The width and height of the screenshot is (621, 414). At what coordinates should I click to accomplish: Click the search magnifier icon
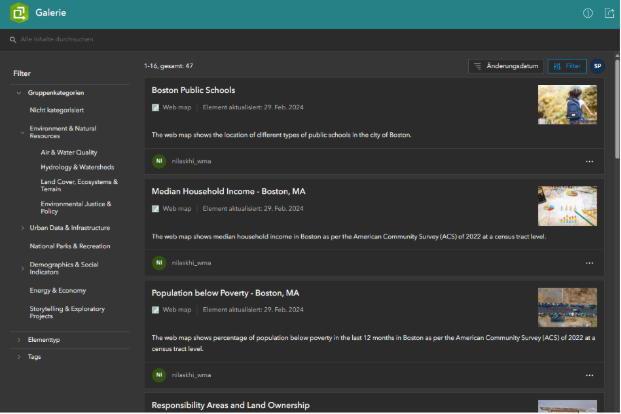(13, 40)
